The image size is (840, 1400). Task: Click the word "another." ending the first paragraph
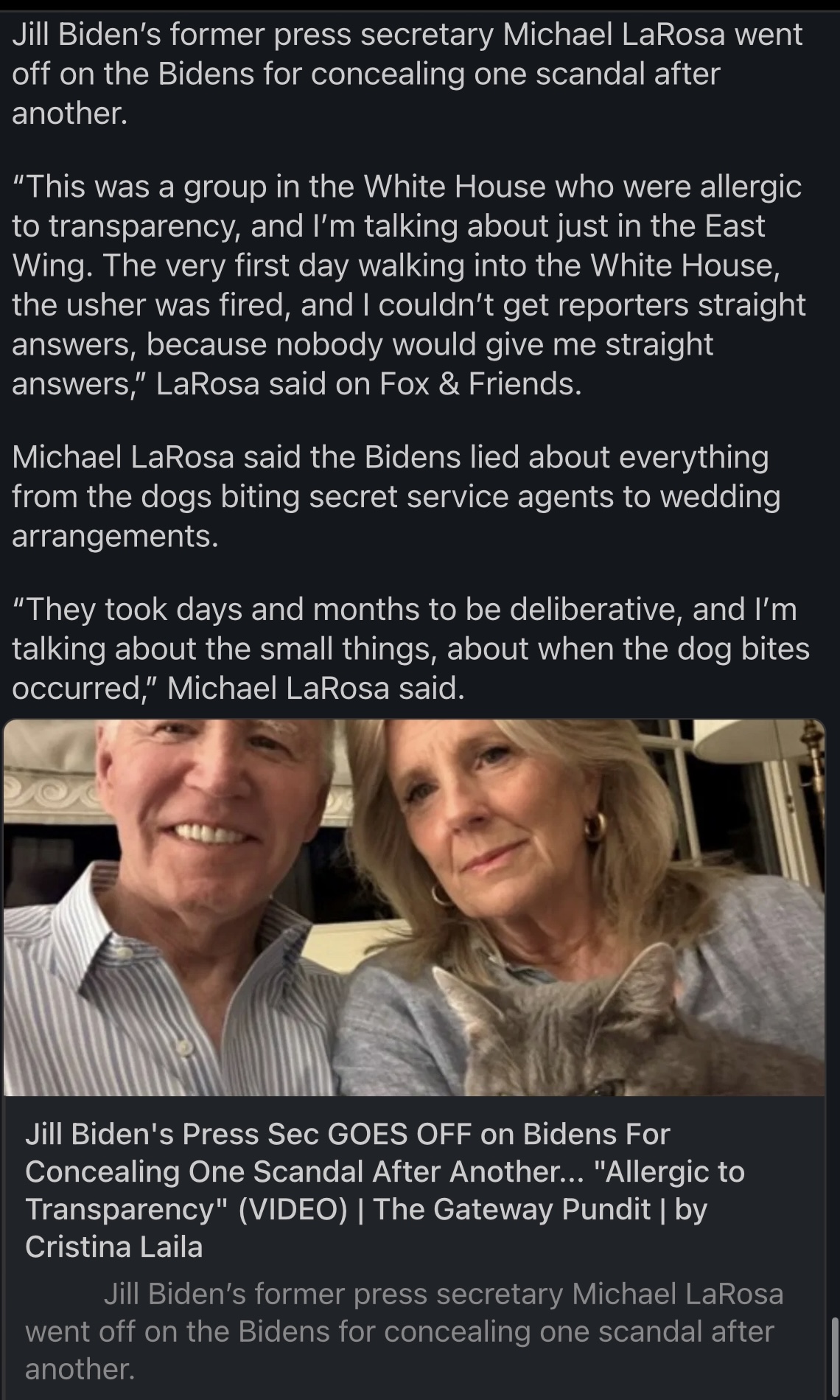pyautogui.click(x=69, y=113)
